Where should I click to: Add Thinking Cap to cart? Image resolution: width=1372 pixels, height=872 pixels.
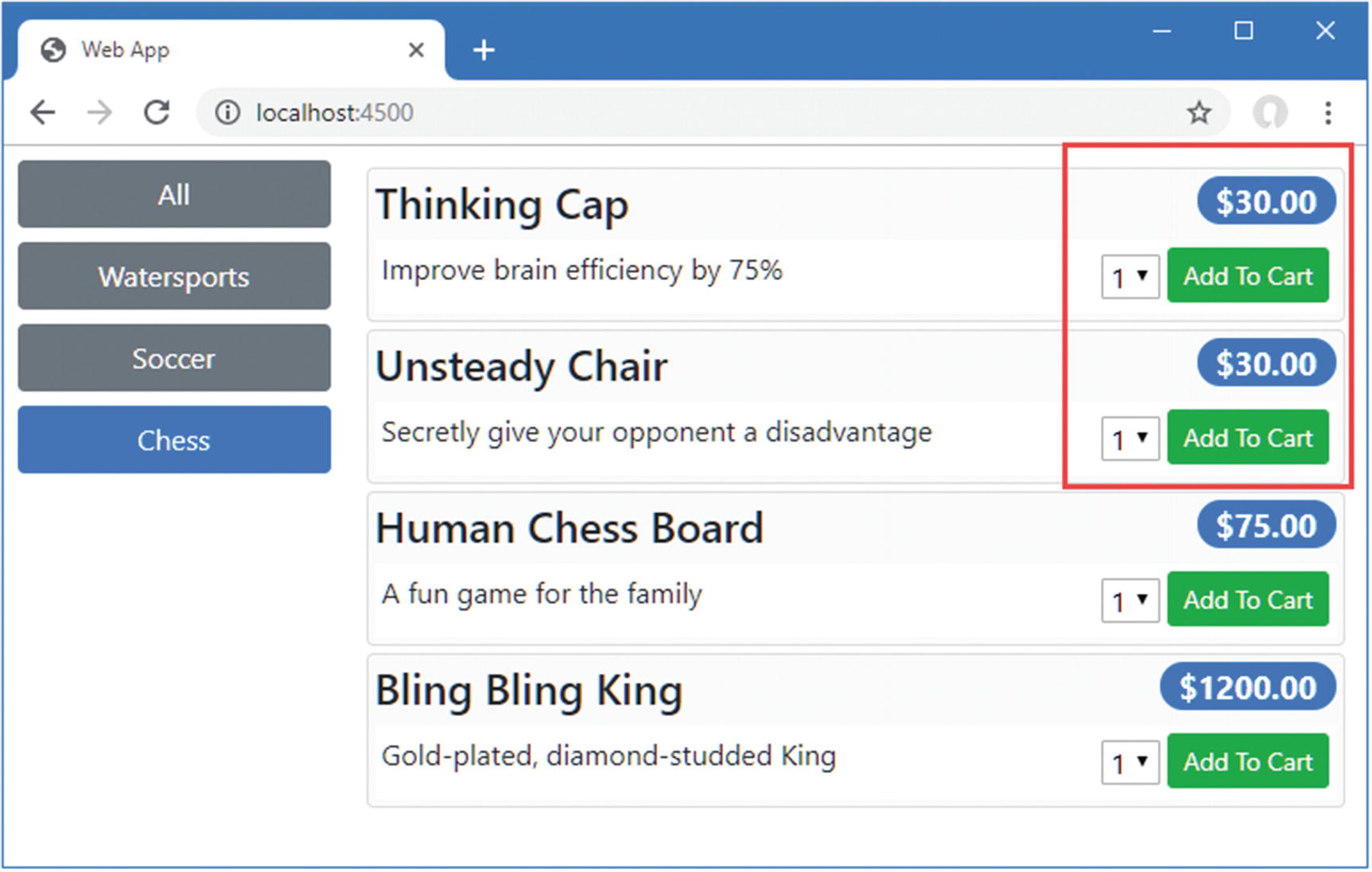tap(1247, 276)
